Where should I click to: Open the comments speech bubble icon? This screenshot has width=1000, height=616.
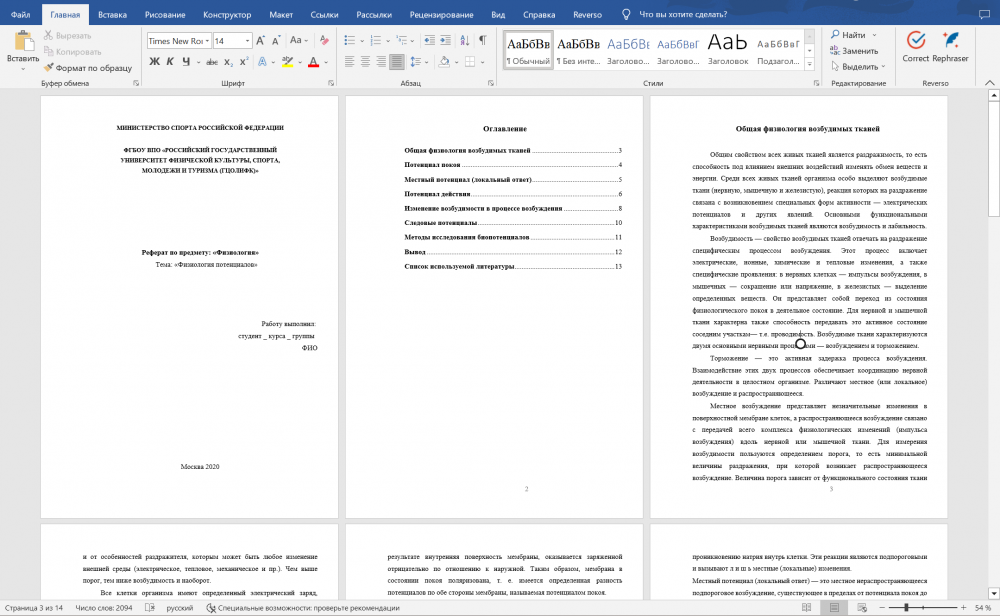tap(985, 14)
